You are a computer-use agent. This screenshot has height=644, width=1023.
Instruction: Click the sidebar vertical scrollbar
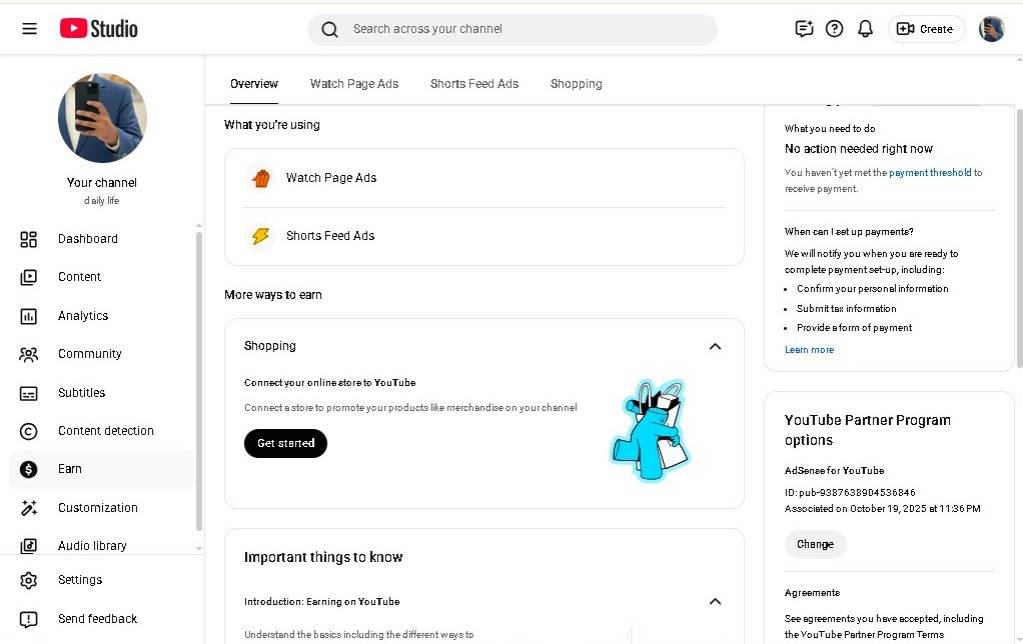click(x=199, y=380)
